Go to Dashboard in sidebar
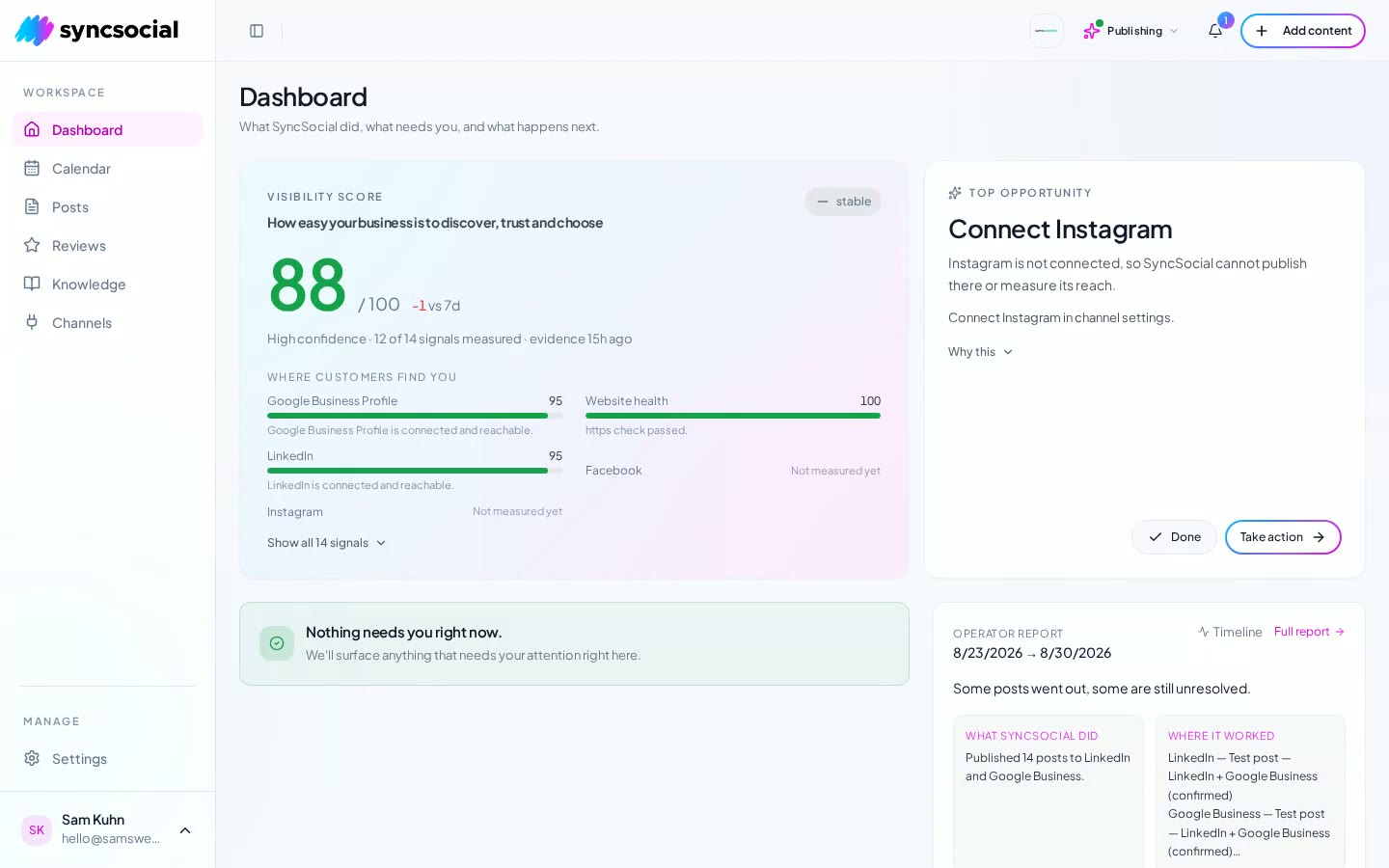The image size is (1389, 868). (107, 130)
